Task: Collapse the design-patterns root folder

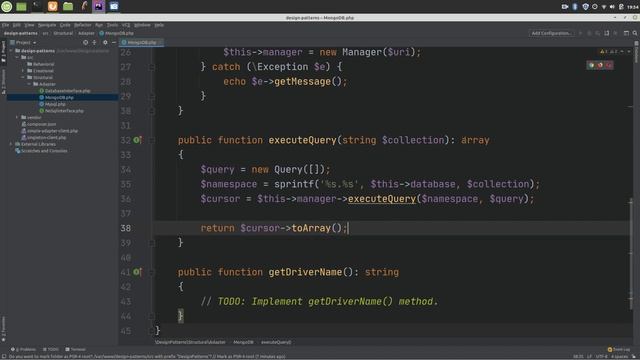Action: tap(11, 51)
